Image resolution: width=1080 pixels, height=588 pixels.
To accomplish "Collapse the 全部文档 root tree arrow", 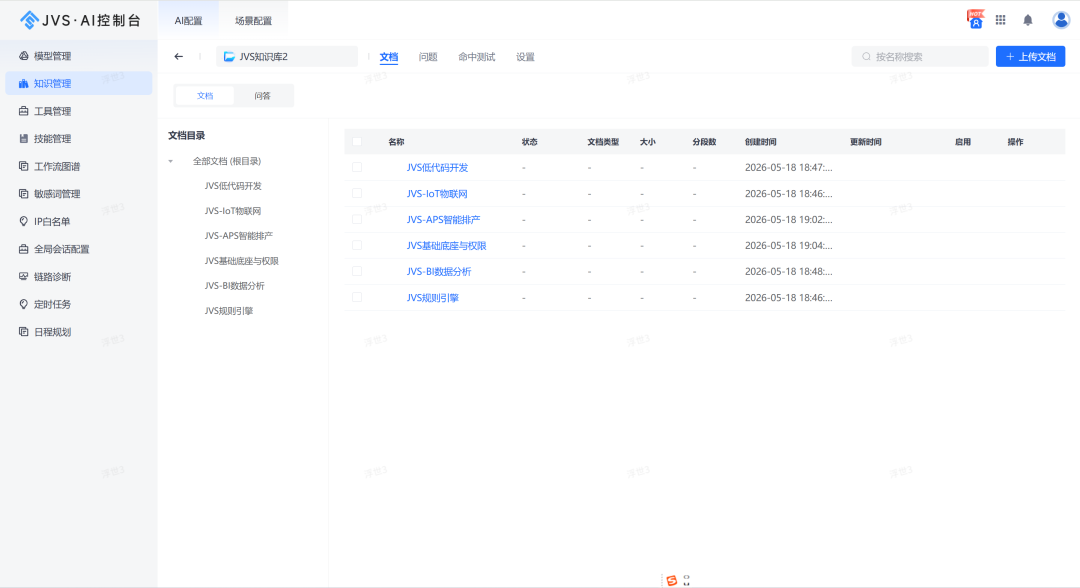I will click(171, 161).
